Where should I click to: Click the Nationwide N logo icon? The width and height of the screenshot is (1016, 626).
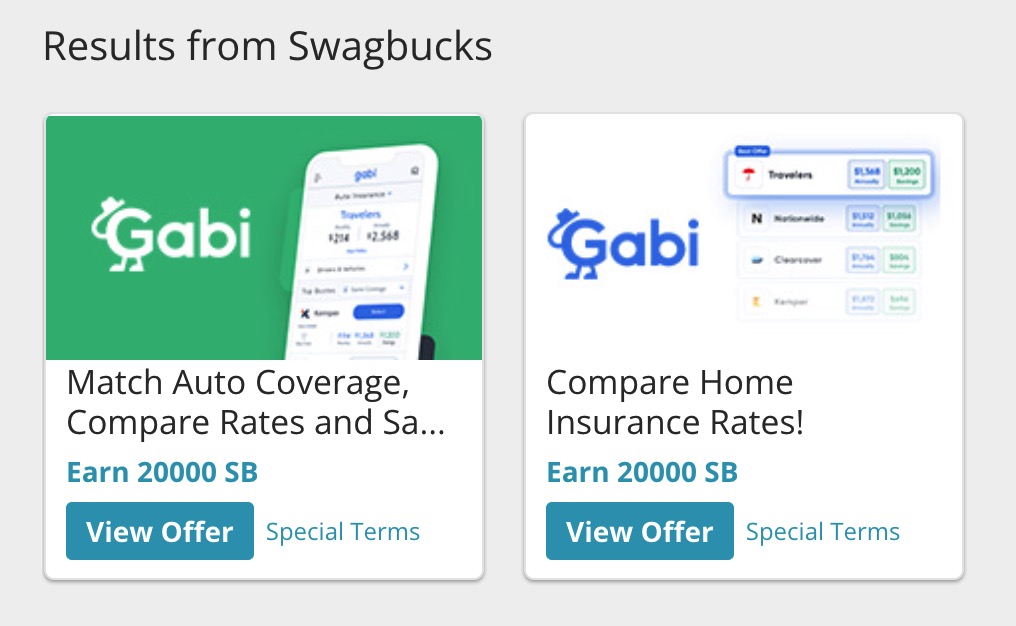(756, 218)
